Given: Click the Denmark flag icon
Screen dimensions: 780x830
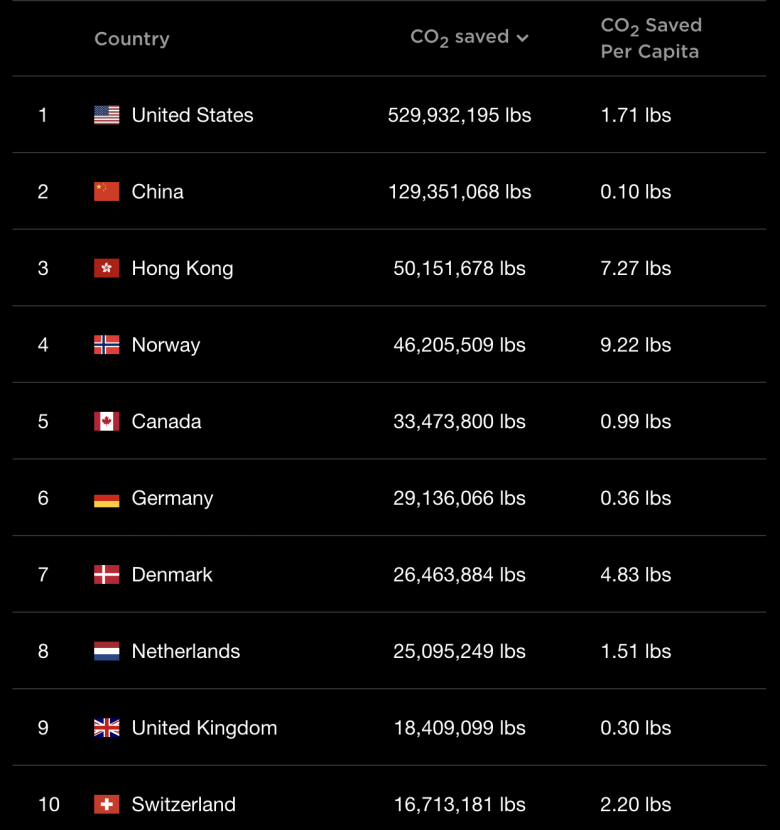Looking at the screenshot, I should 106,574.
